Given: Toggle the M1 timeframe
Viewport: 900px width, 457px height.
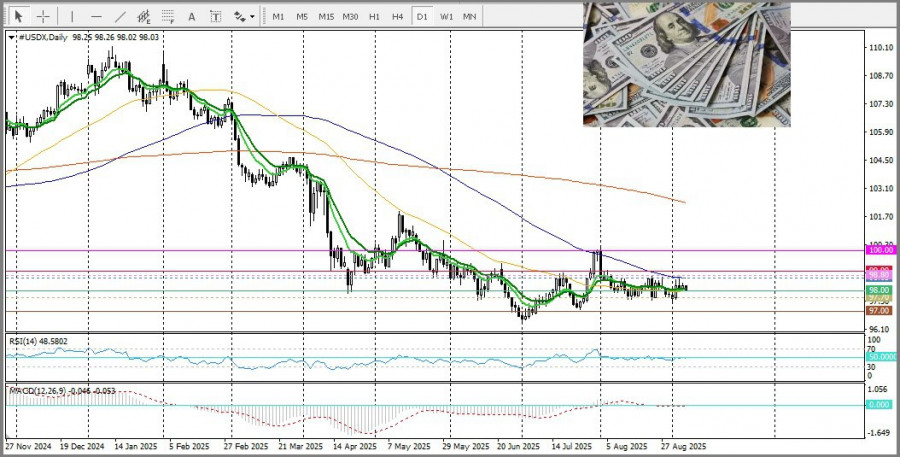Looking at the screenshot, I should (278, 17).
